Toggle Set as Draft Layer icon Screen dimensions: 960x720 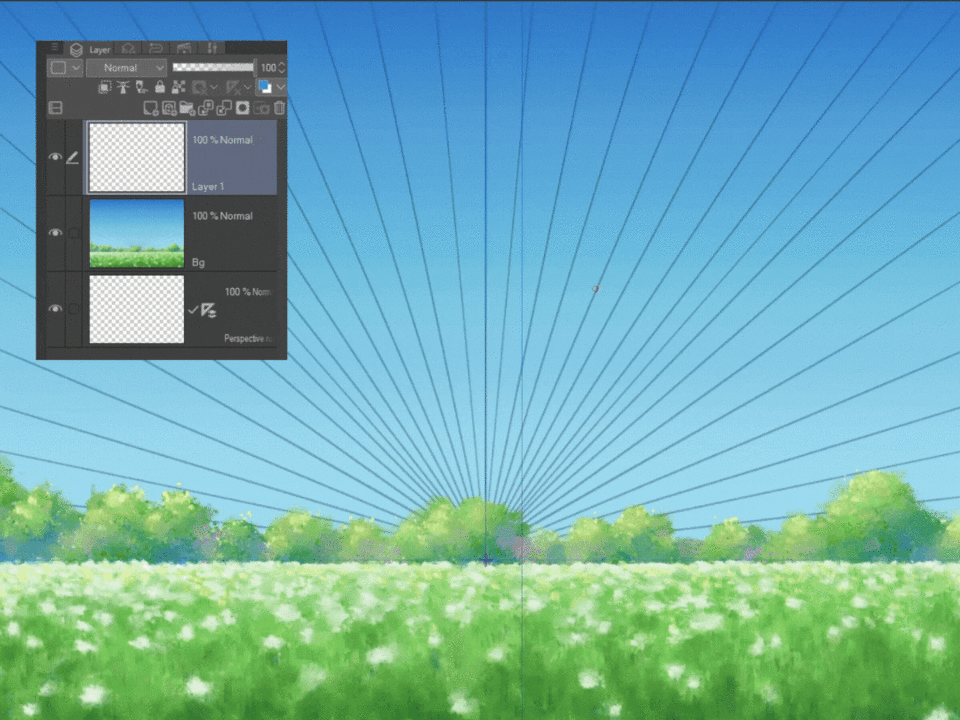(141, 88)
